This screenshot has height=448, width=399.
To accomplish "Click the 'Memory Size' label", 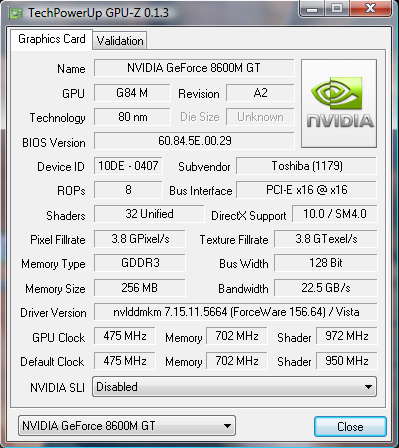I will [55, 289].
